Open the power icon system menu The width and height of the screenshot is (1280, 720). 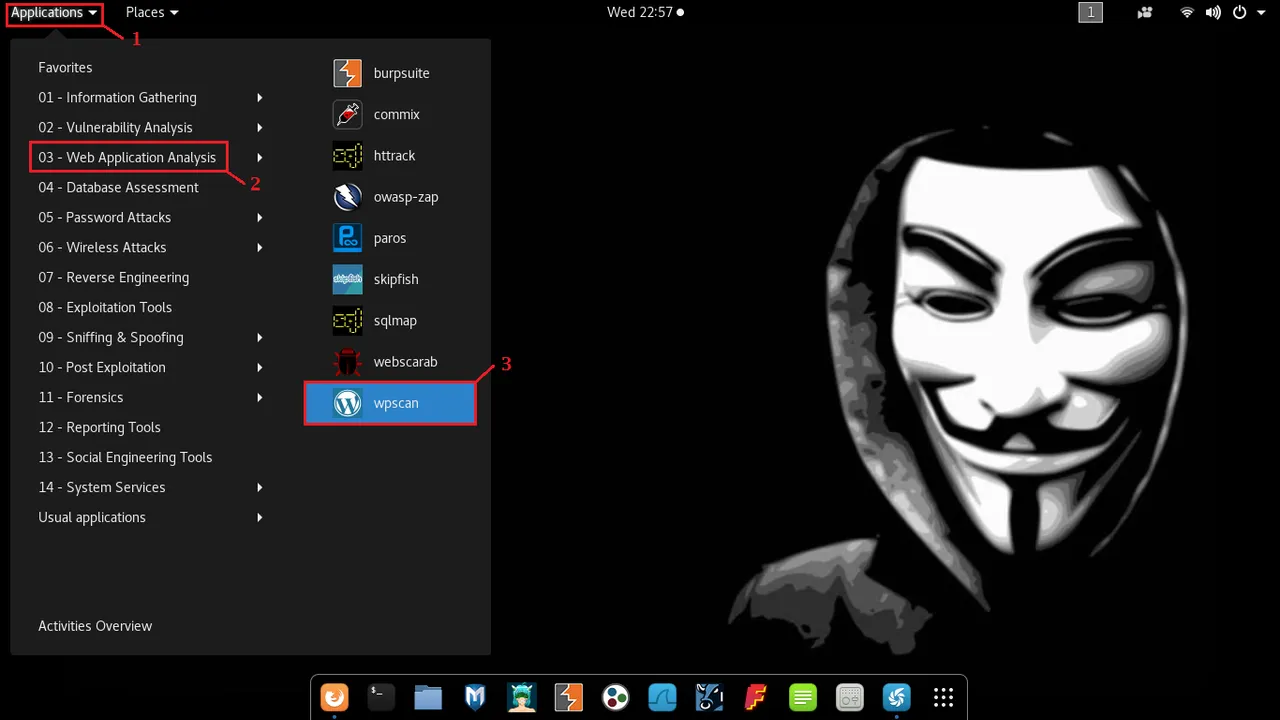tap(1240, 13)
